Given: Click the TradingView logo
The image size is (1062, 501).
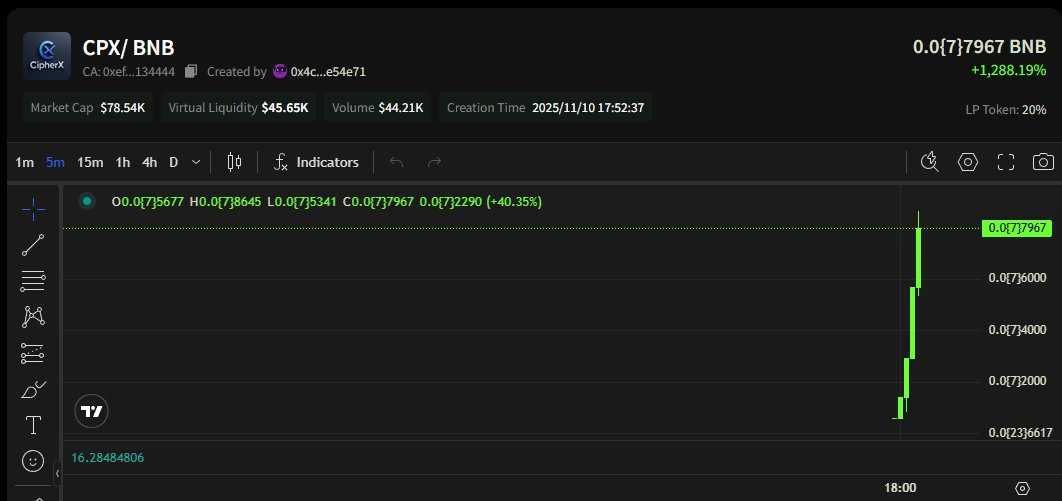Looking at the screenshot, I should (x=91, y=411).
